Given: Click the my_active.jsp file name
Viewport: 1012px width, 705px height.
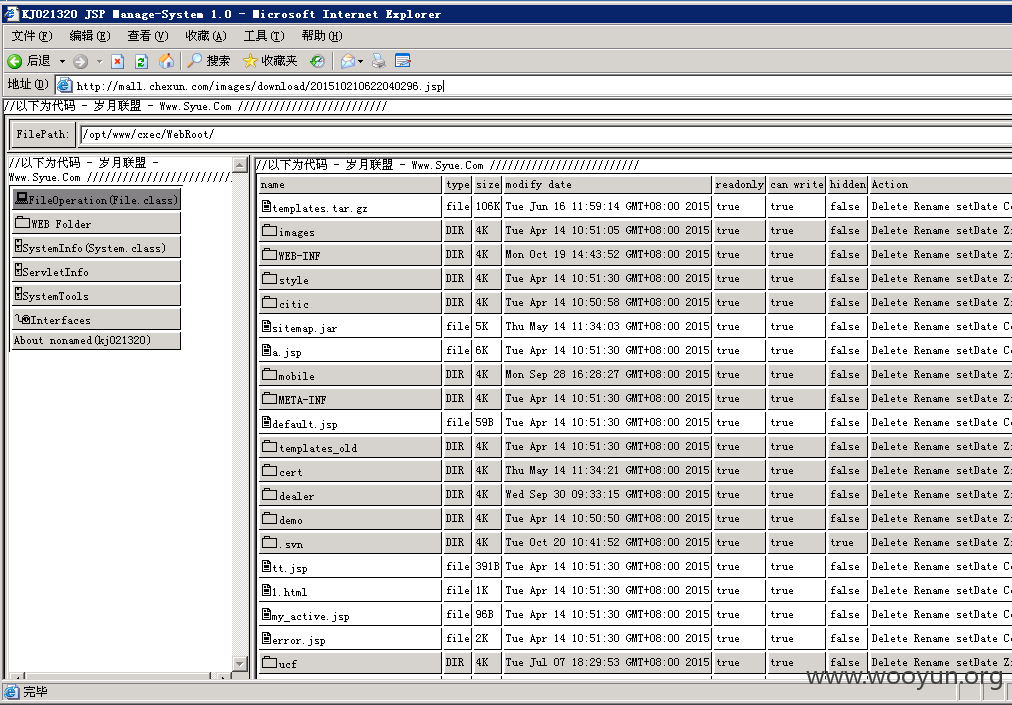Looking at the screenshot, I should tap(310, 617).
